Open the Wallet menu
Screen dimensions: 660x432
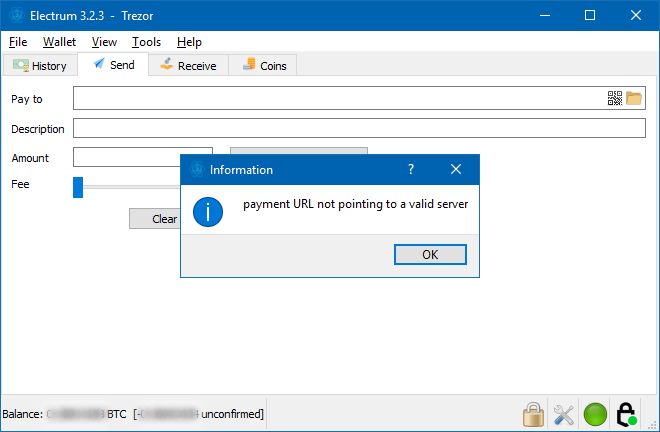tap(59, 42)
